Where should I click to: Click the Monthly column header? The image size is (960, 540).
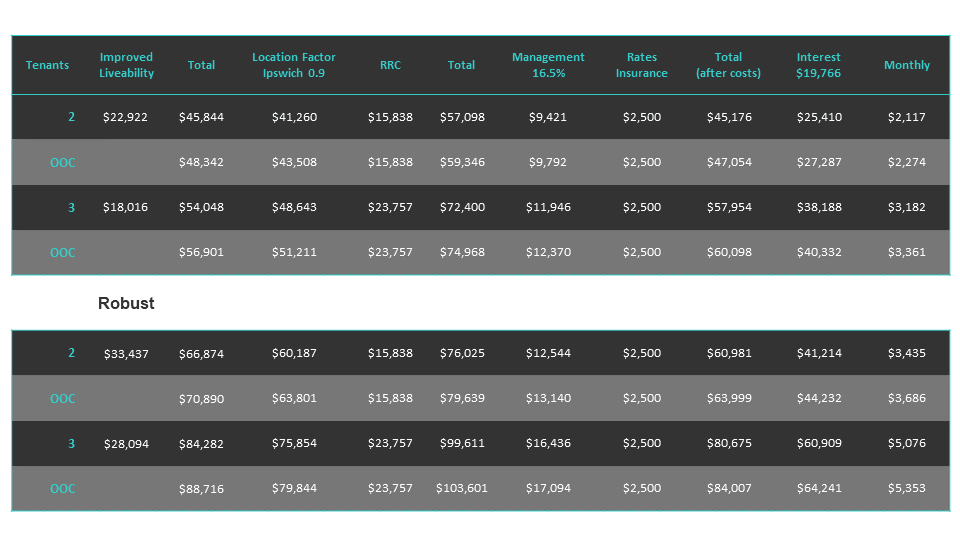907,65
